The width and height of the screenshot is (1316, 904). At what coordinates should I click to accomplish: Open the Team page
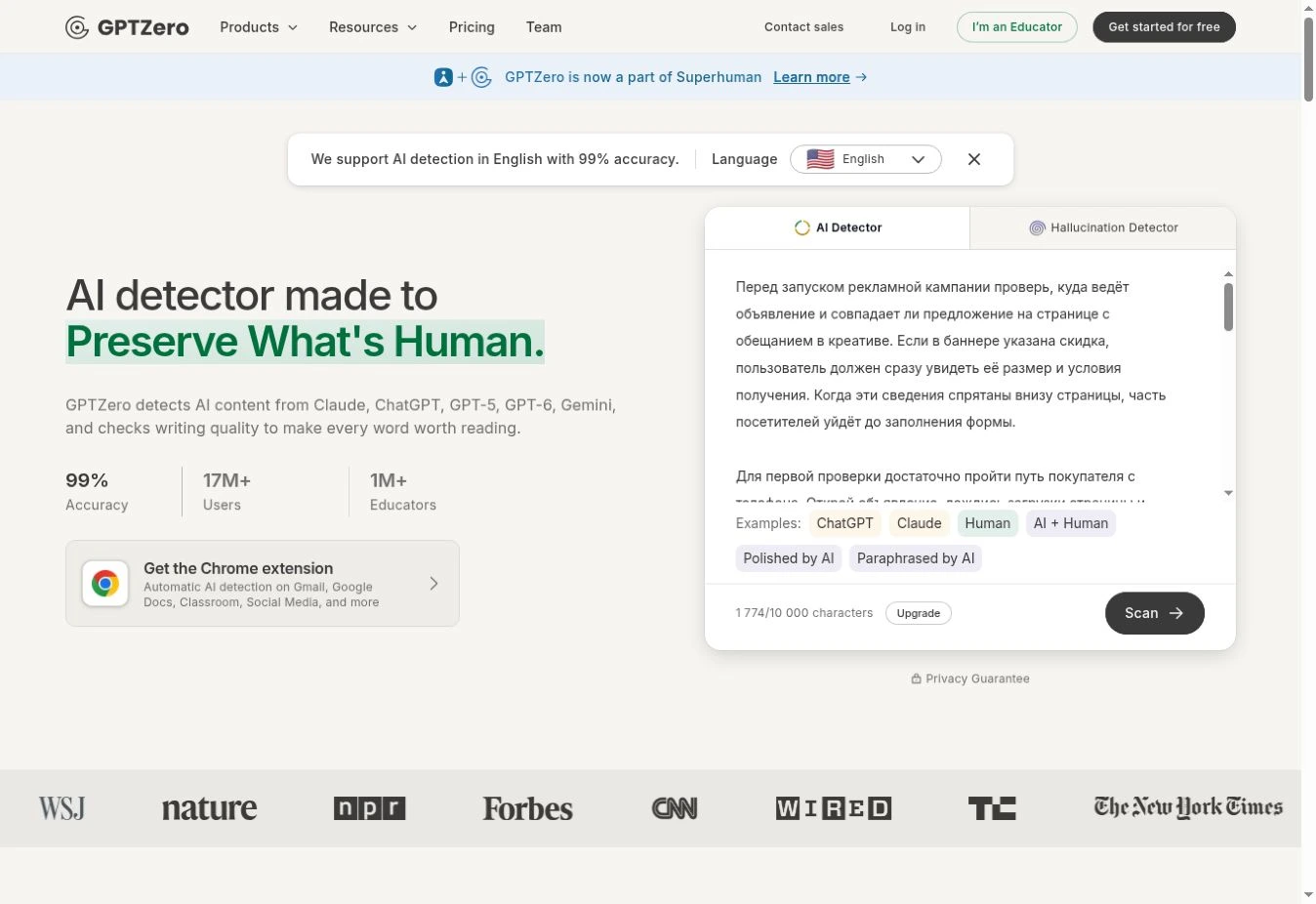(544, 27)
